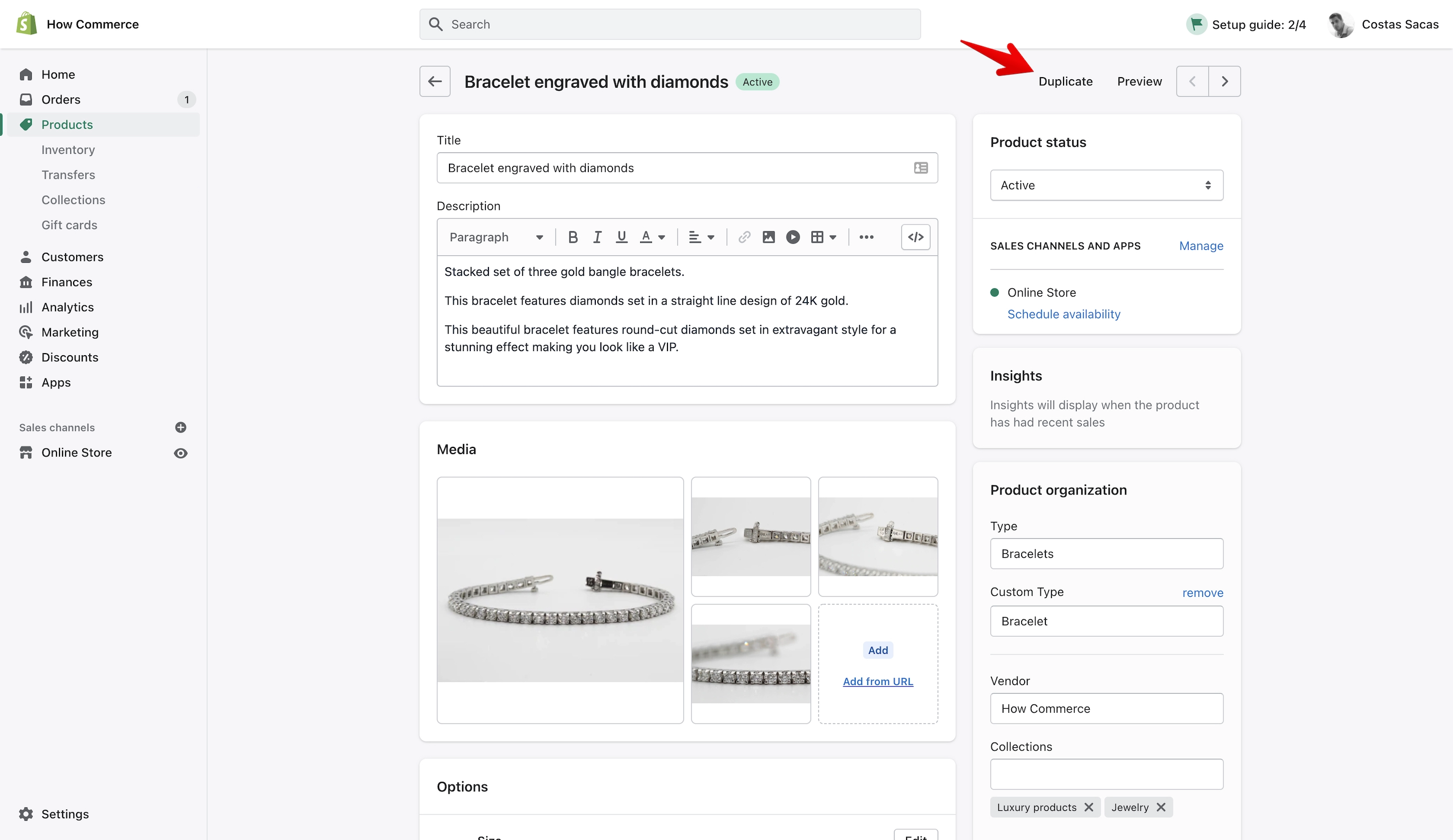Go back with the left arrow button
The width and height of the screenshot is (1453, 840).
click(x=435, y=81)
